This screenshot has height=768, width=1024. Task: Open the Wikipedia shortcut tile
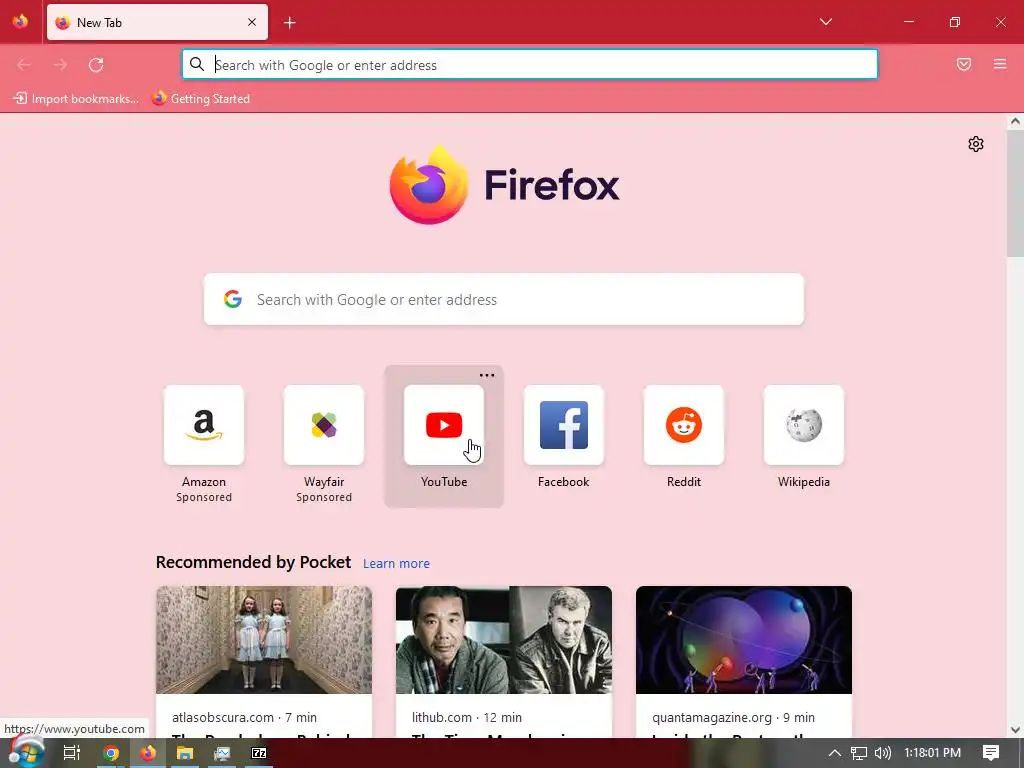pos(804,425)
